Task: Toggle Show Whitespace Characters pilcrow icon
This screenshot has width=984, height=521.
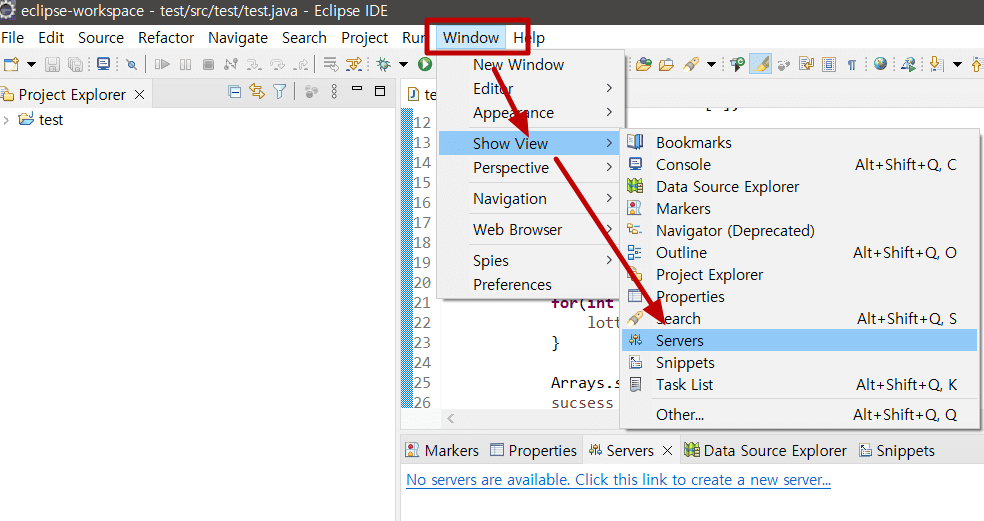Action: tap(852, 65)
